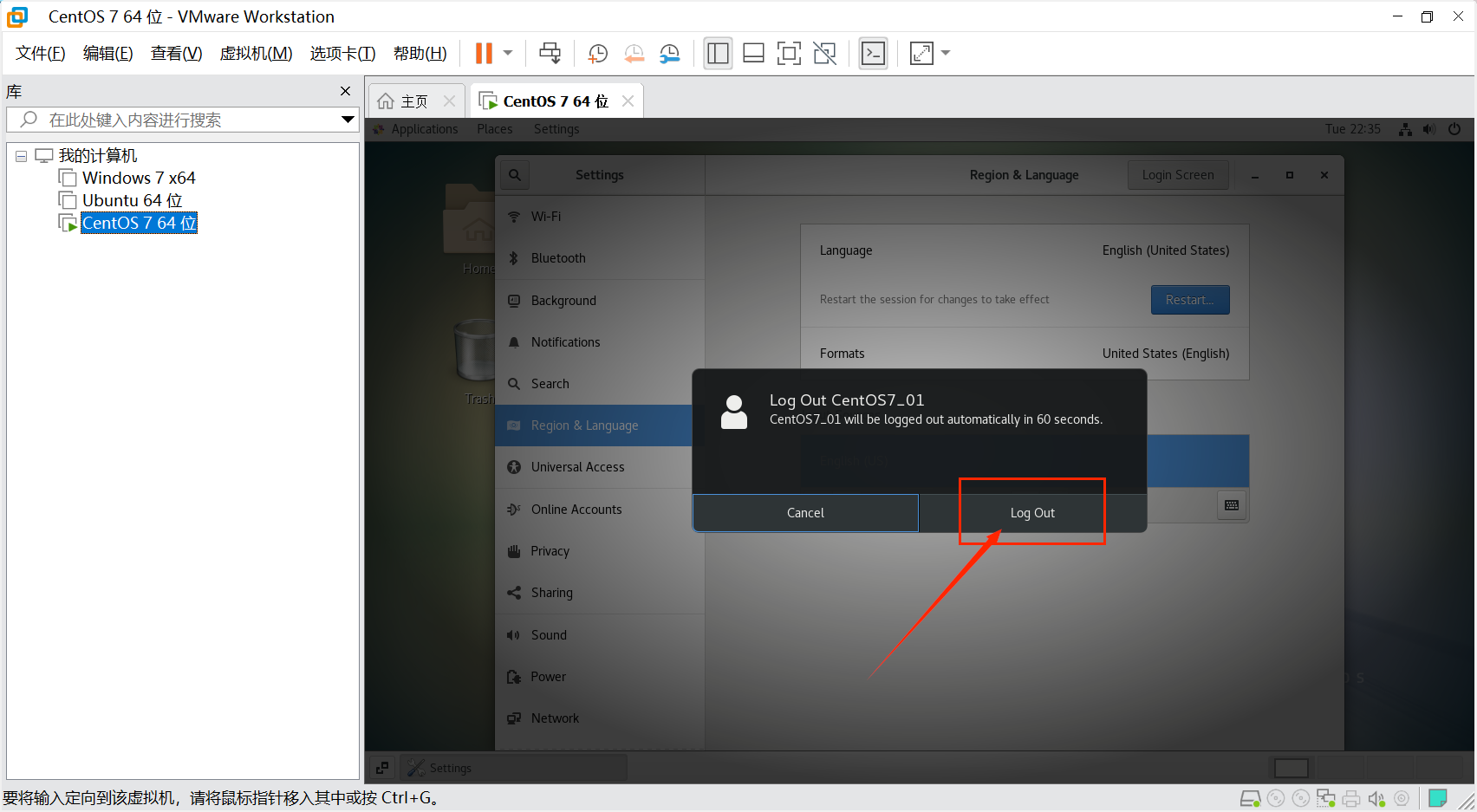Open stretch display dropdown arrow

pos(946,54)
